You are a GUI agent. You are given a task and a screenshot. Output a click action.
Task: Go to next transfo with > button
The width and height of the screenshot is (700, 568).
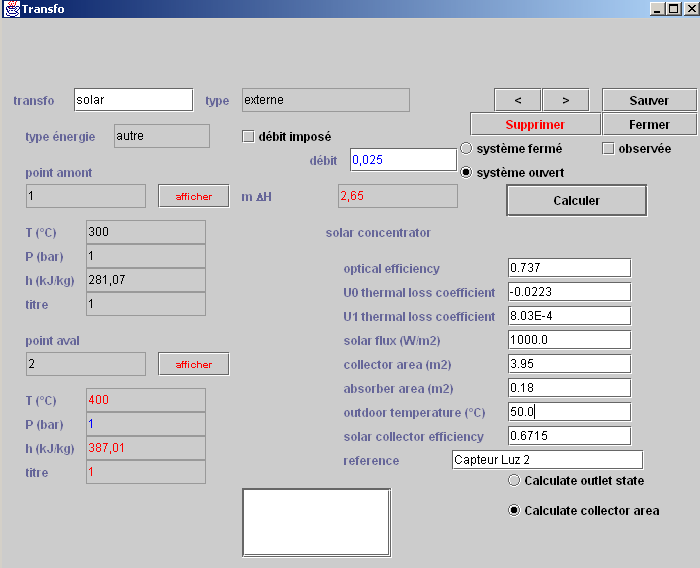[x=566, y=100]
